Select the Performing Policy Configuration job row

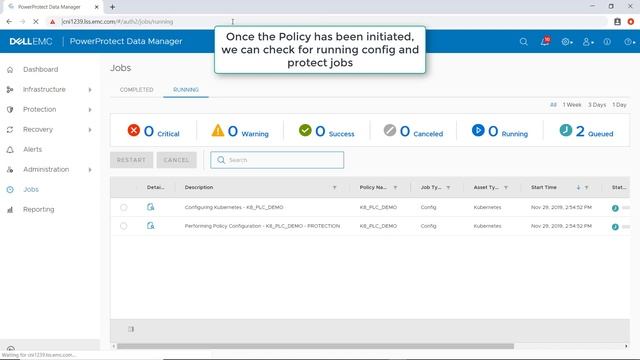point(124,226)
